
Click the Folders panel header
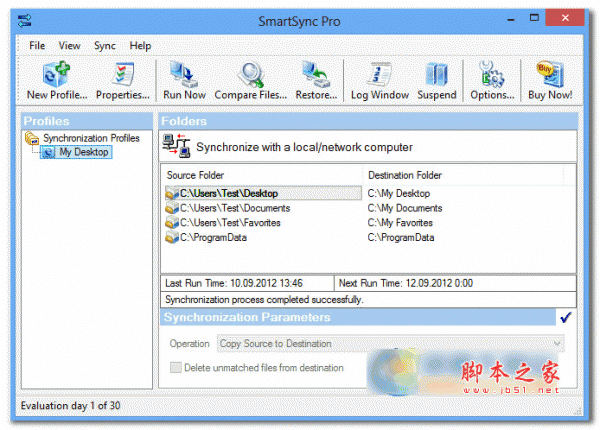coord(368,121)
